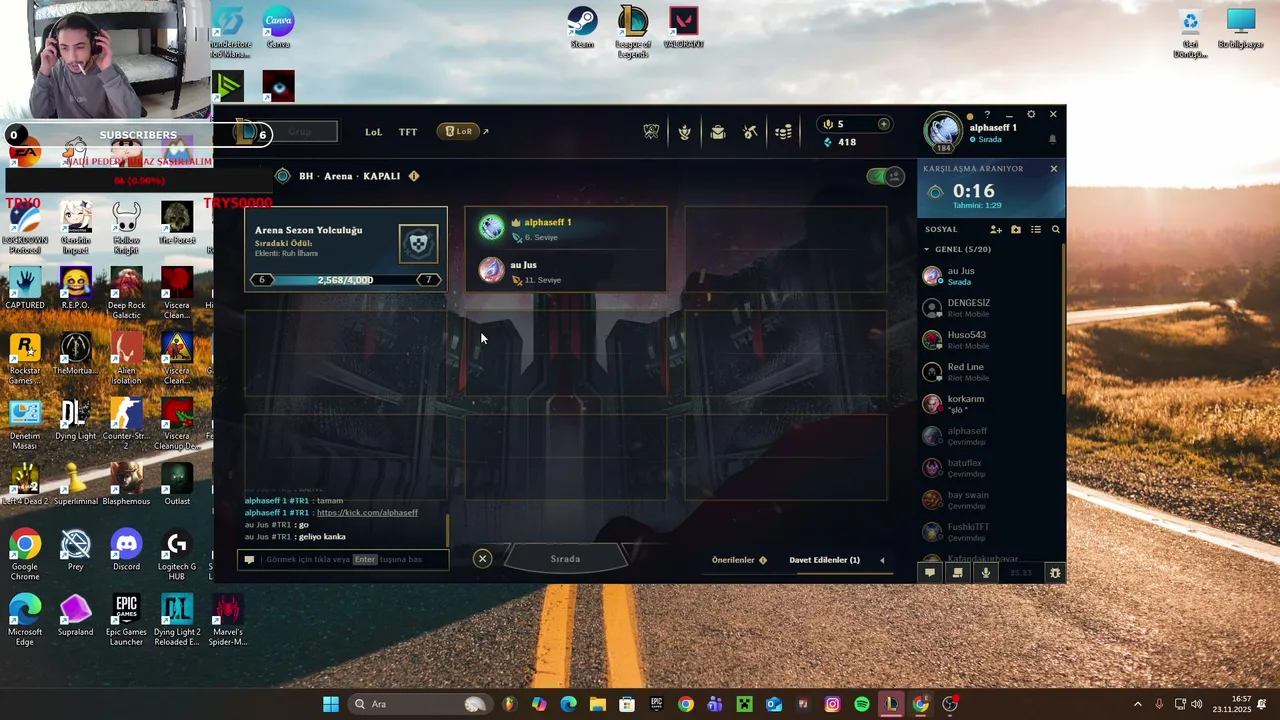Open the Loot chest icon
Viewport: 1280px width, 720px height.
click(x=718, y=132)
